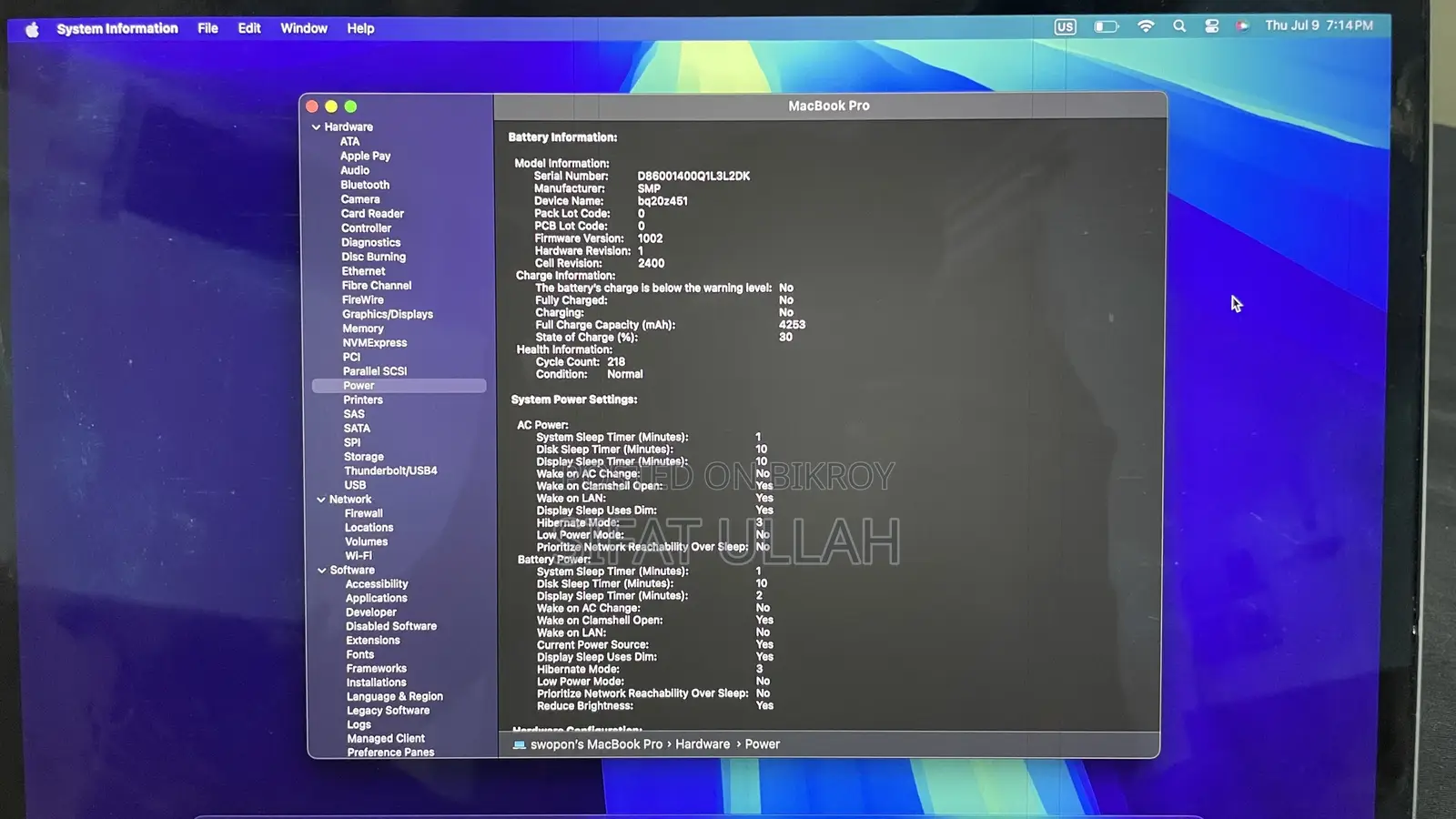Select Storage in the sidebar

[x=363, y=457]
